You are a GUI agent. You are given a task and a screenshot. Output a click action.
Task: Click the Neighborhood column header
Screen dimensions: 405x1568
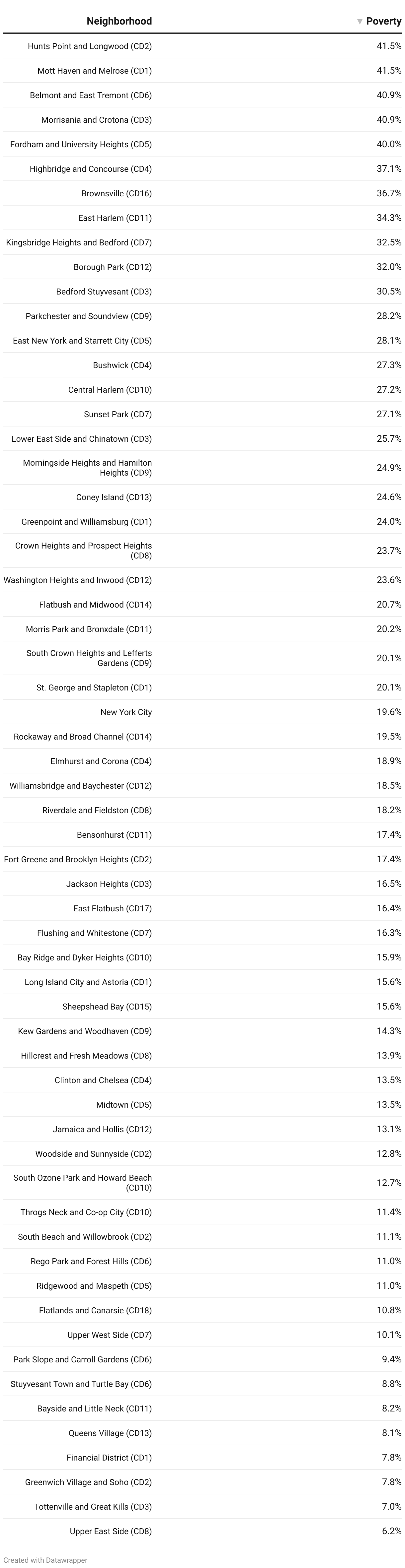(119, 21)
